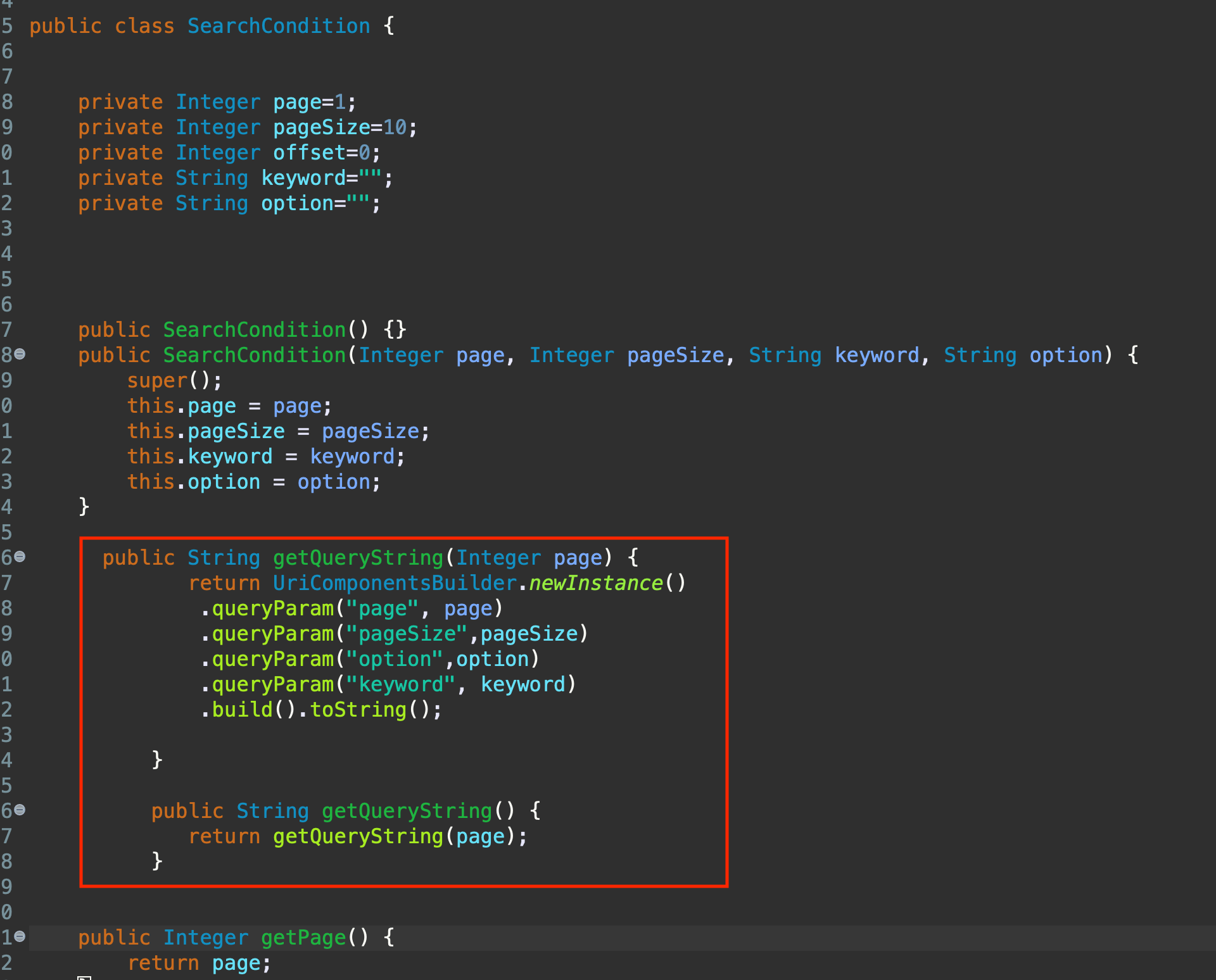Collapse the SearchCondition four-argument constructor fold
The height and width of the screenshot is (980, 1216).
[x=20, y=355]
